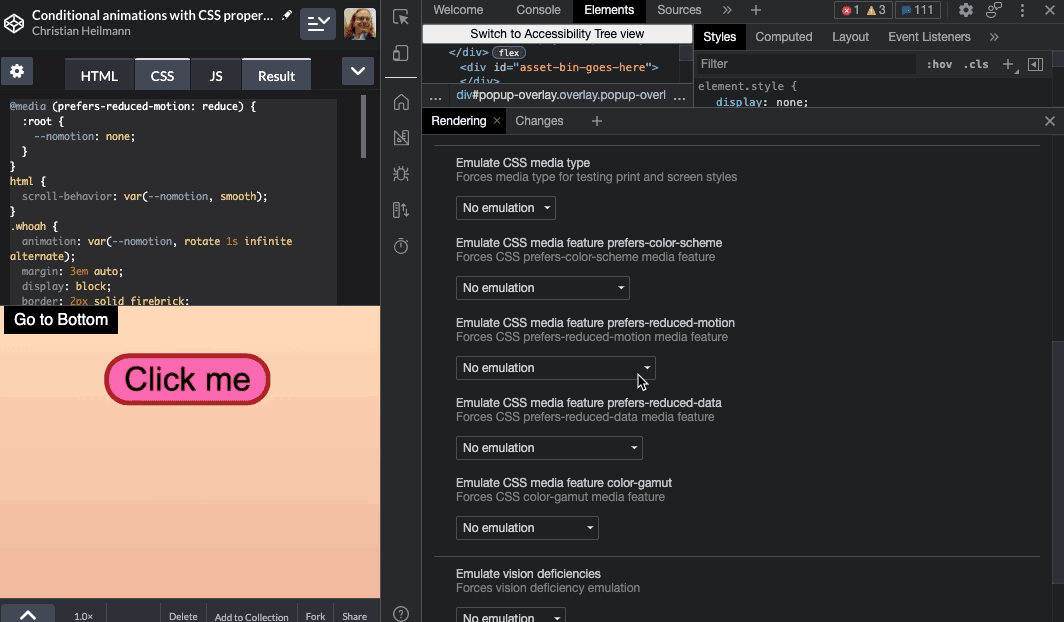Show more DevTools tabs chevron
1064x622 pixels.
[x=727, y=10]
